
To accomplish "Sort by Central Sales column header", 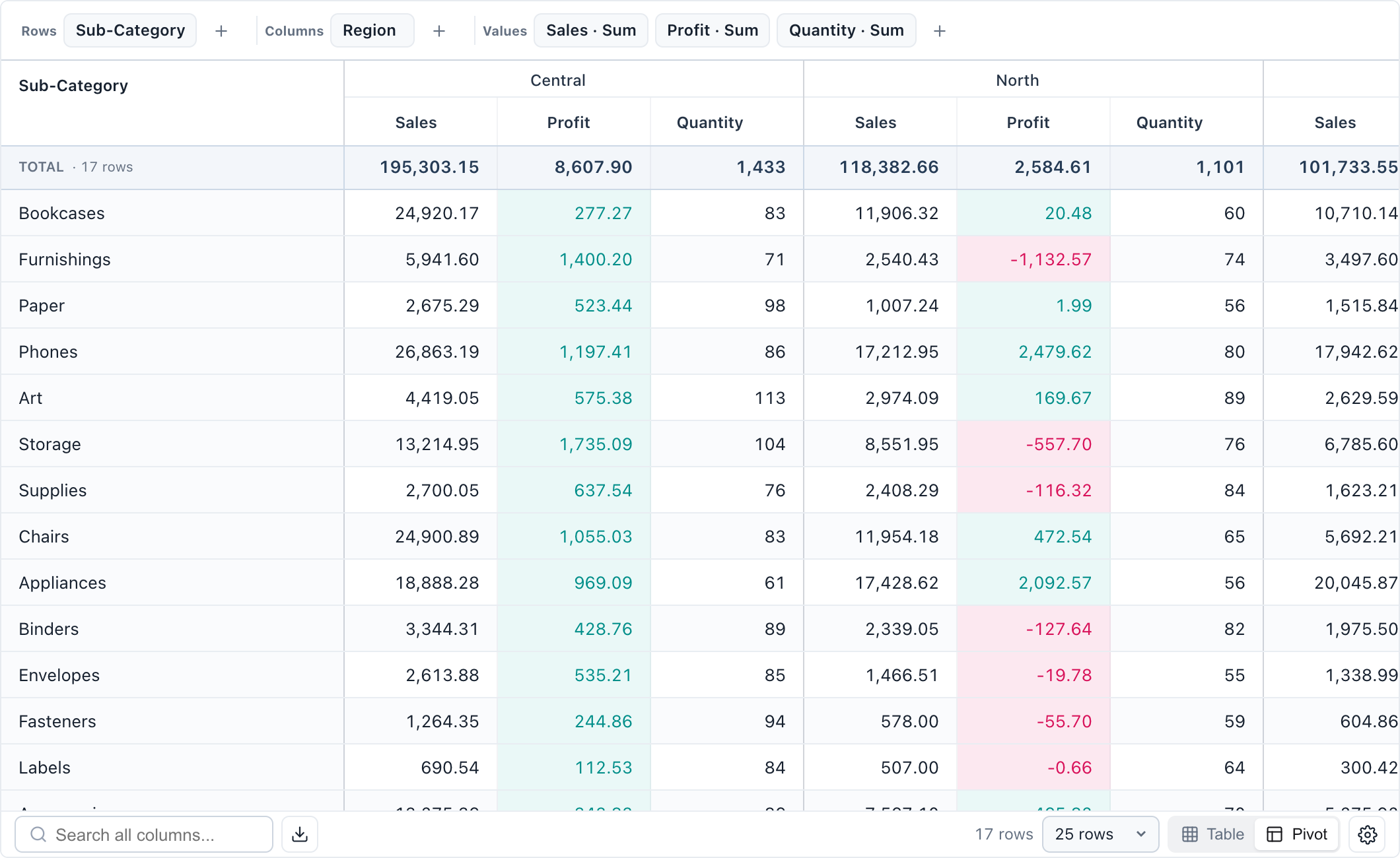I will [416, 123].
